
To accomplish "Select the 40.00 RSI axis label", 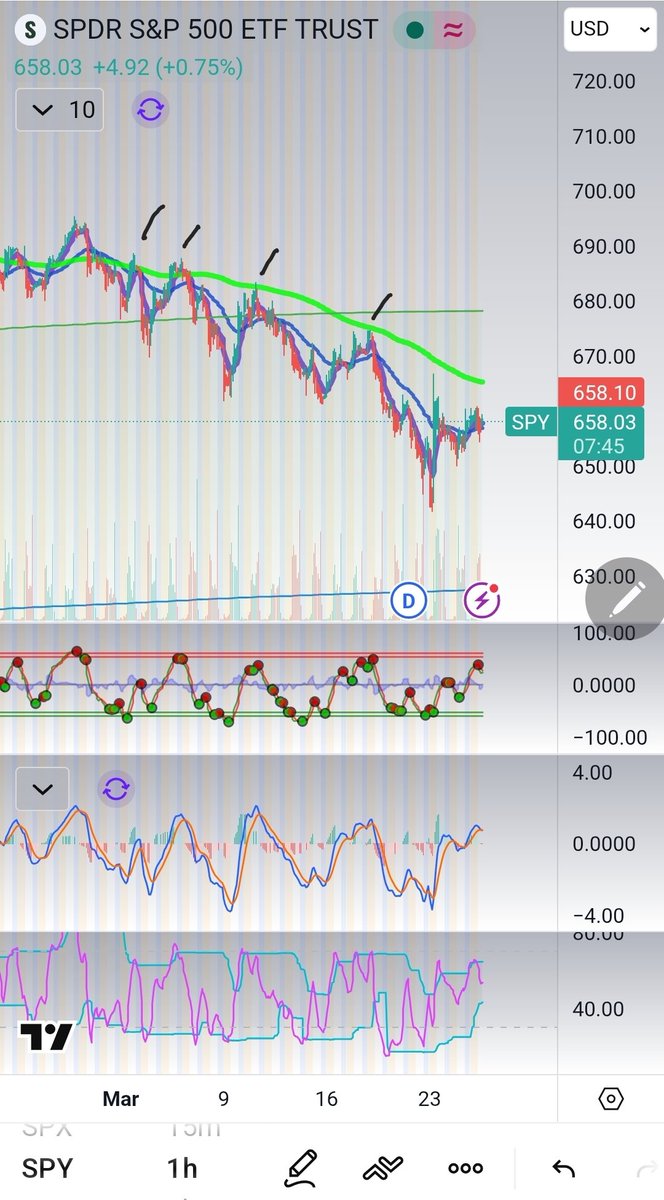I will tap(598, 1010).
